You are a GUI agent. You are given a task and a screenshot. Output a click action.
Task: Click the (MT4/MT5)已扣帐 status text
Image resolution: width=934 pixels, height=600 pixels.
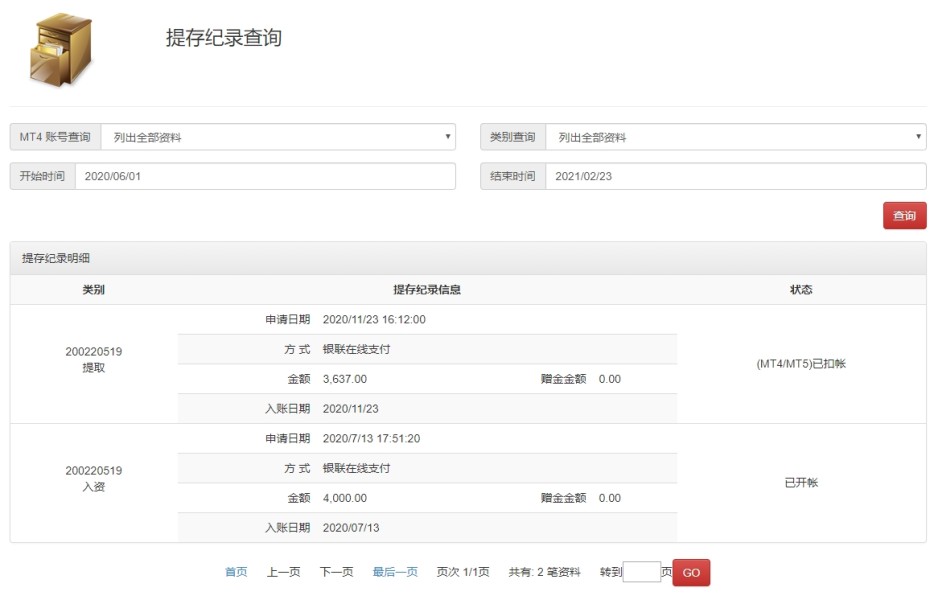[x=801, y=364]
